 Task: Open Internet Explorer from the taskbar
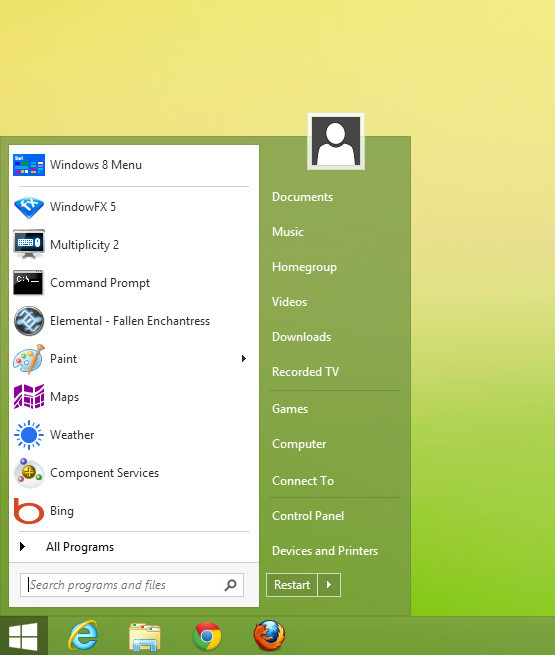(83, 636)
